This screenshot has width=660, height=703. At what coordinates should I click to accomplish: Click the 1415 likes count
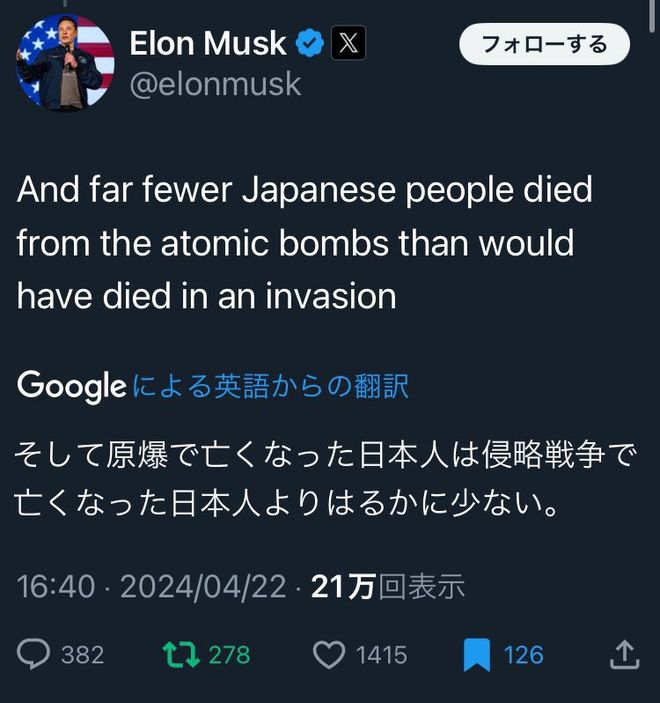click(x=381, y=654)
